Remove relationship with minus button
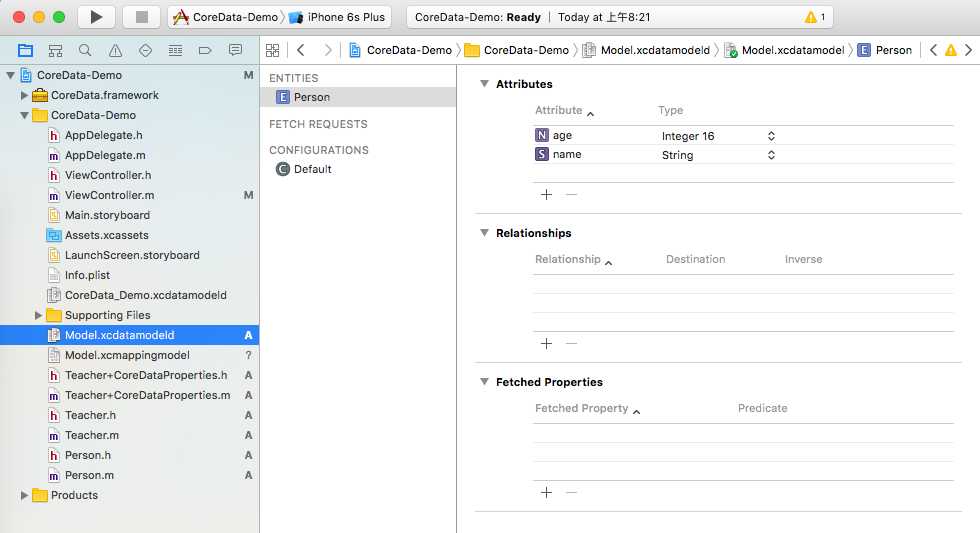This screenshot has width=980, height=533. click(571, 344)
